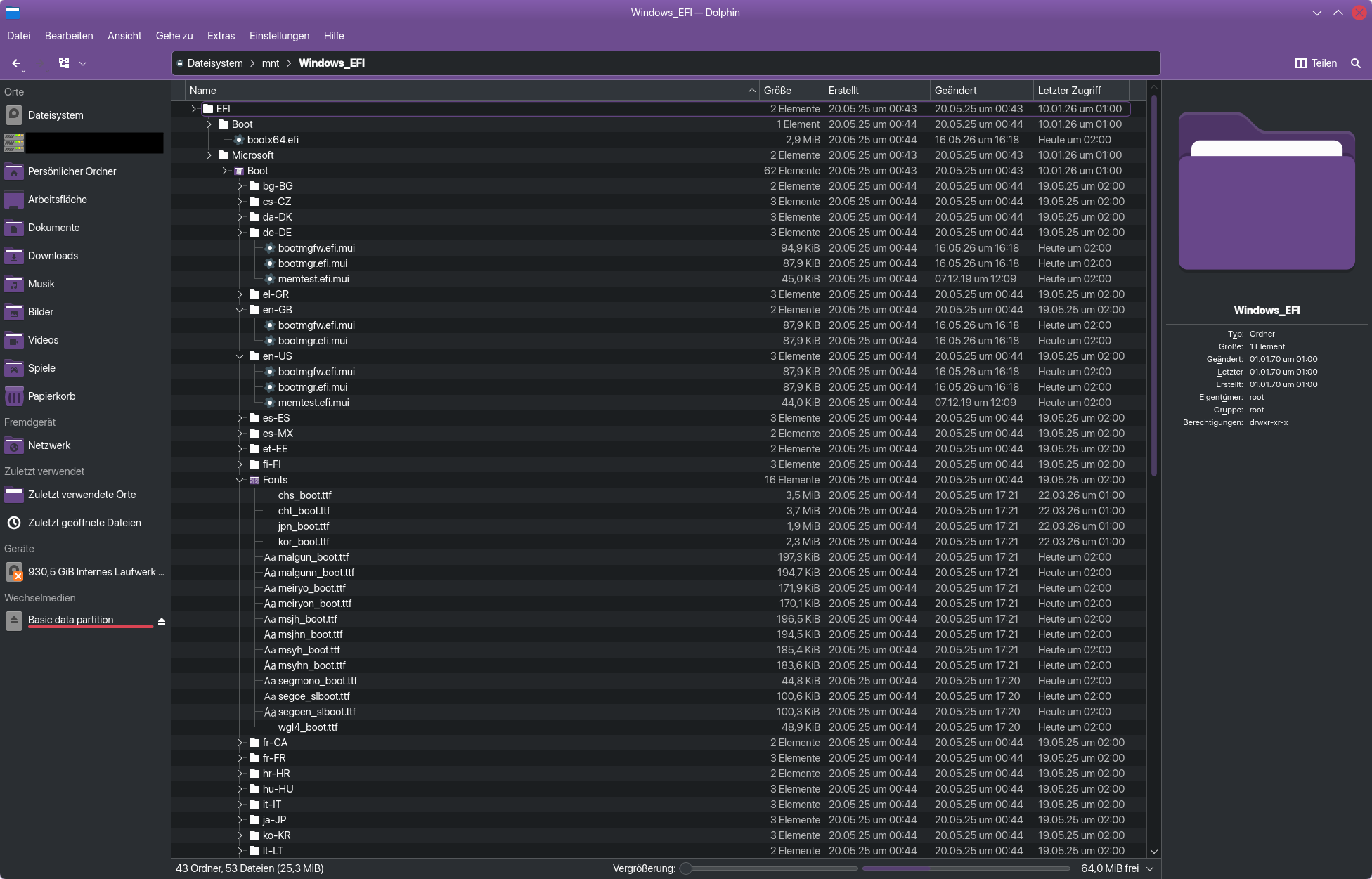Click the vertical scrollbar of the file list

(x=1153, y=285)
